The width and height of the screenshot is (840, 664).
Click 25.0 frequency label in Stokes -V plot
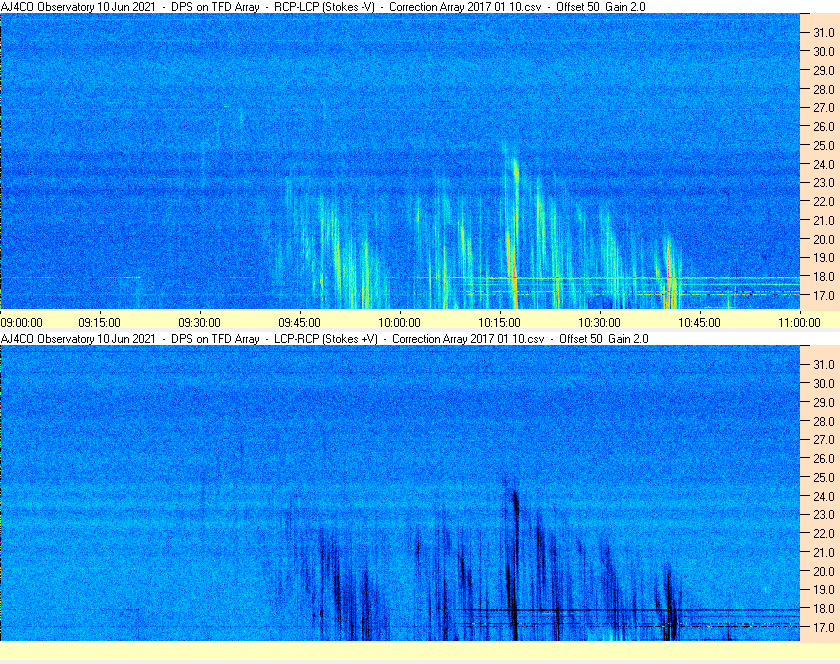click(824, 145)
